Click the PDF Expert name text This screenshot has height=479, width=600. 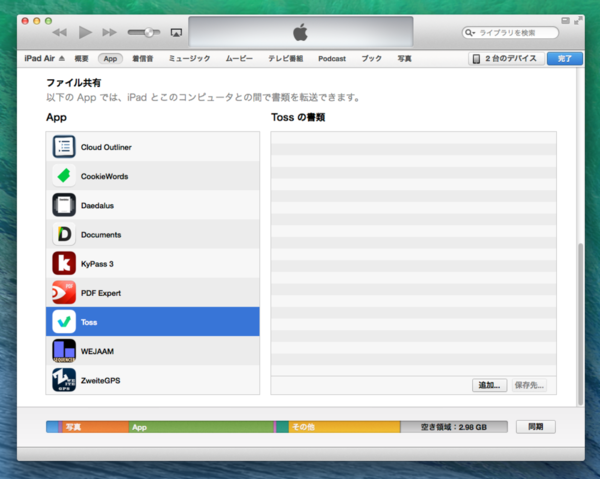tap(101, 293)
